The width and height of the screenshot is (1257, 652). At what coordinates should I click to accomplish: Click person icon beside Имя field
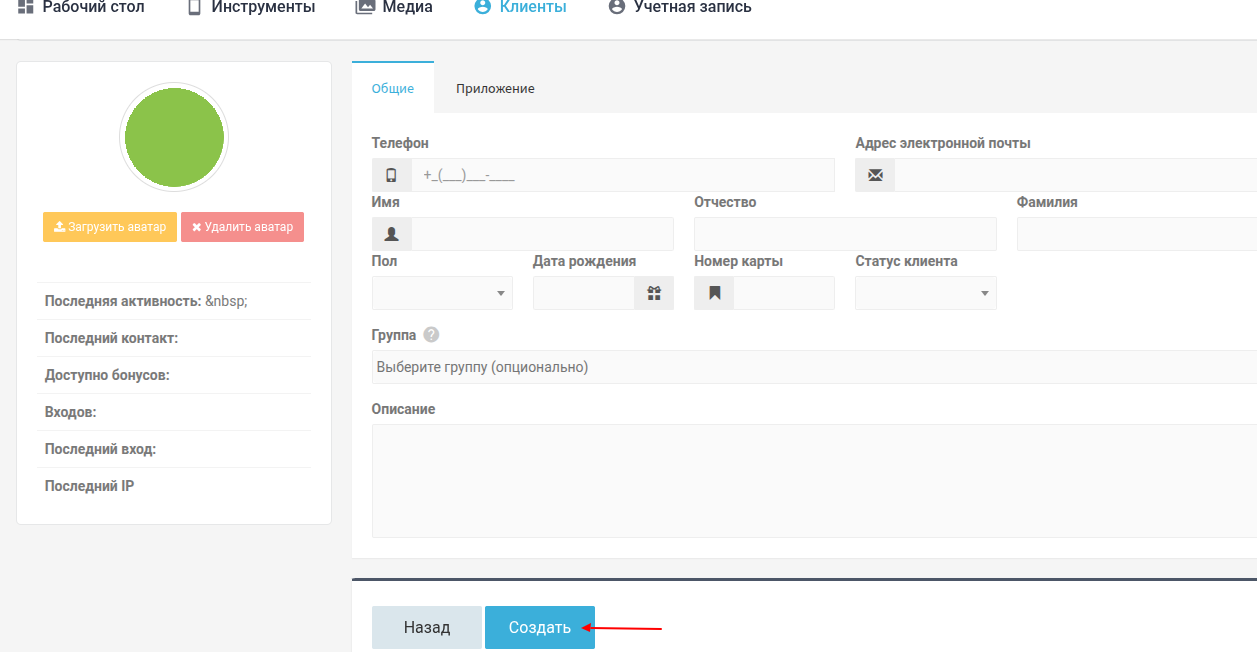391,234
